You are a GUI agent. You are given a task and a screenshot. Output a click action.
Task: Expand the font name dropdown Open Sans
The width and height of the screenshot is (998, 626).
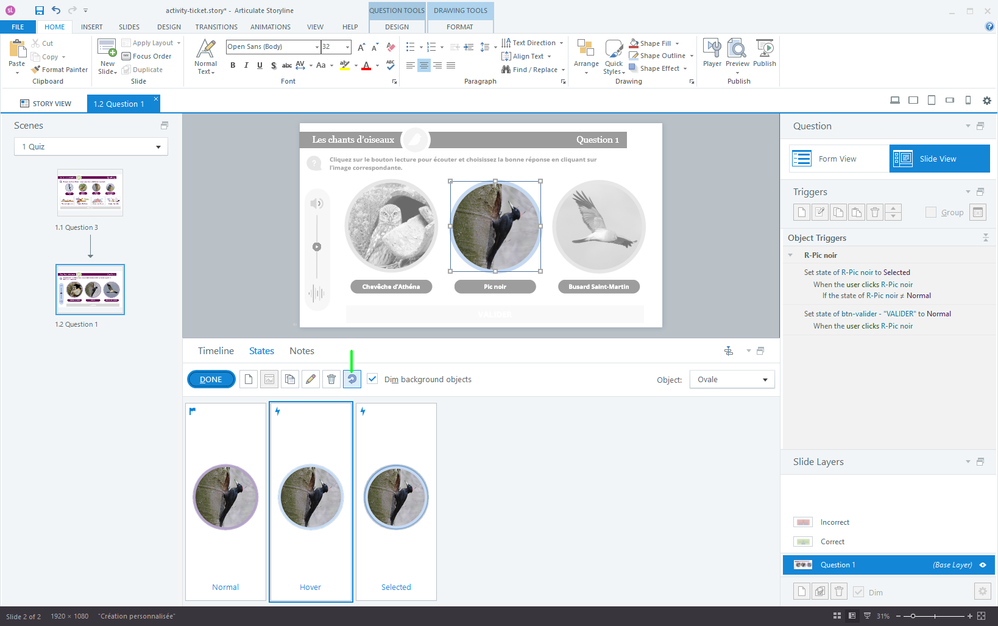pyautogui.click(x=314, y=47)
